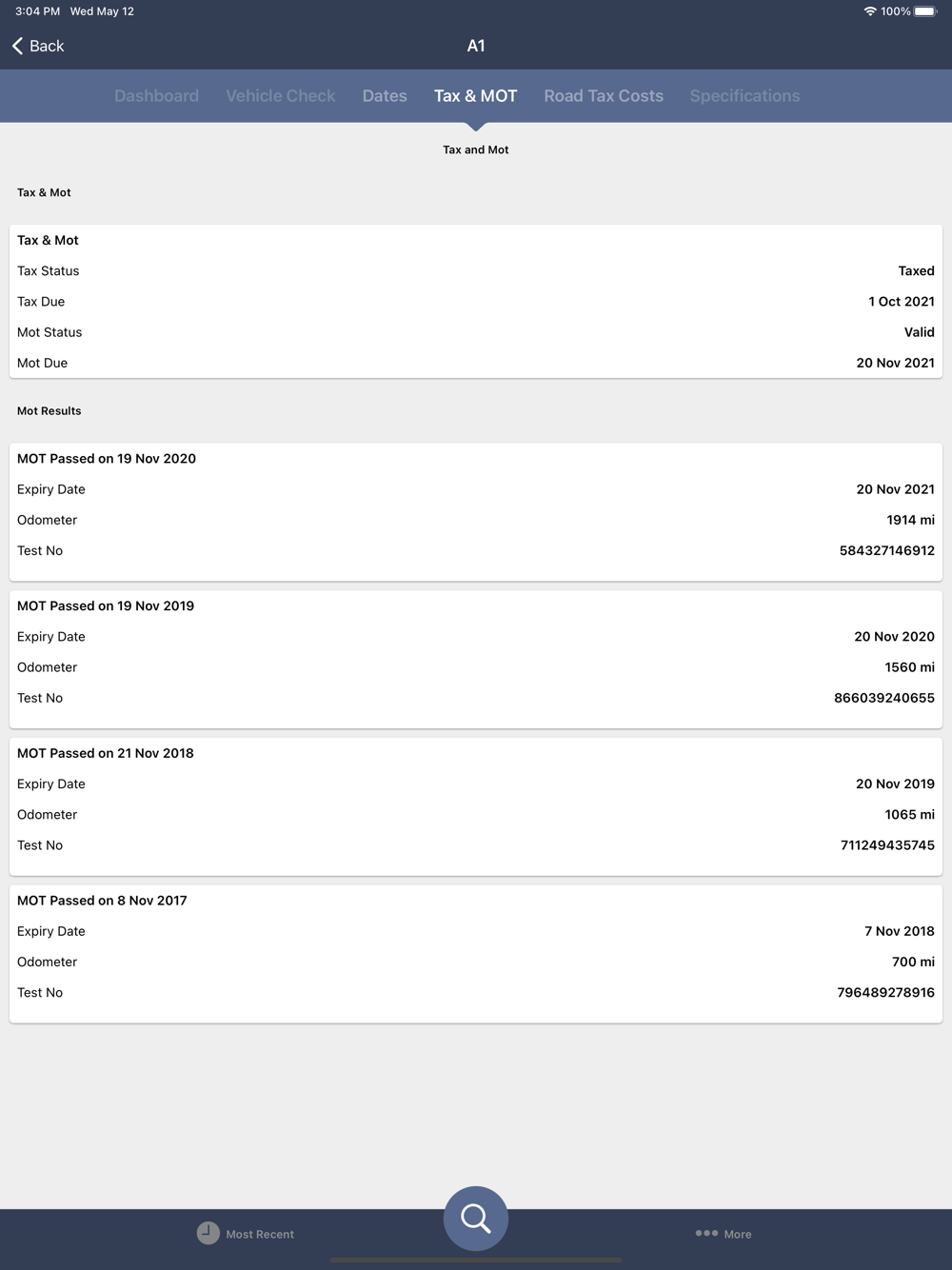Viewport: 952px width, 1270px height.
Task: Select MOT Passed on 8 Nov 2017 entry
Action: click(476, 954)
